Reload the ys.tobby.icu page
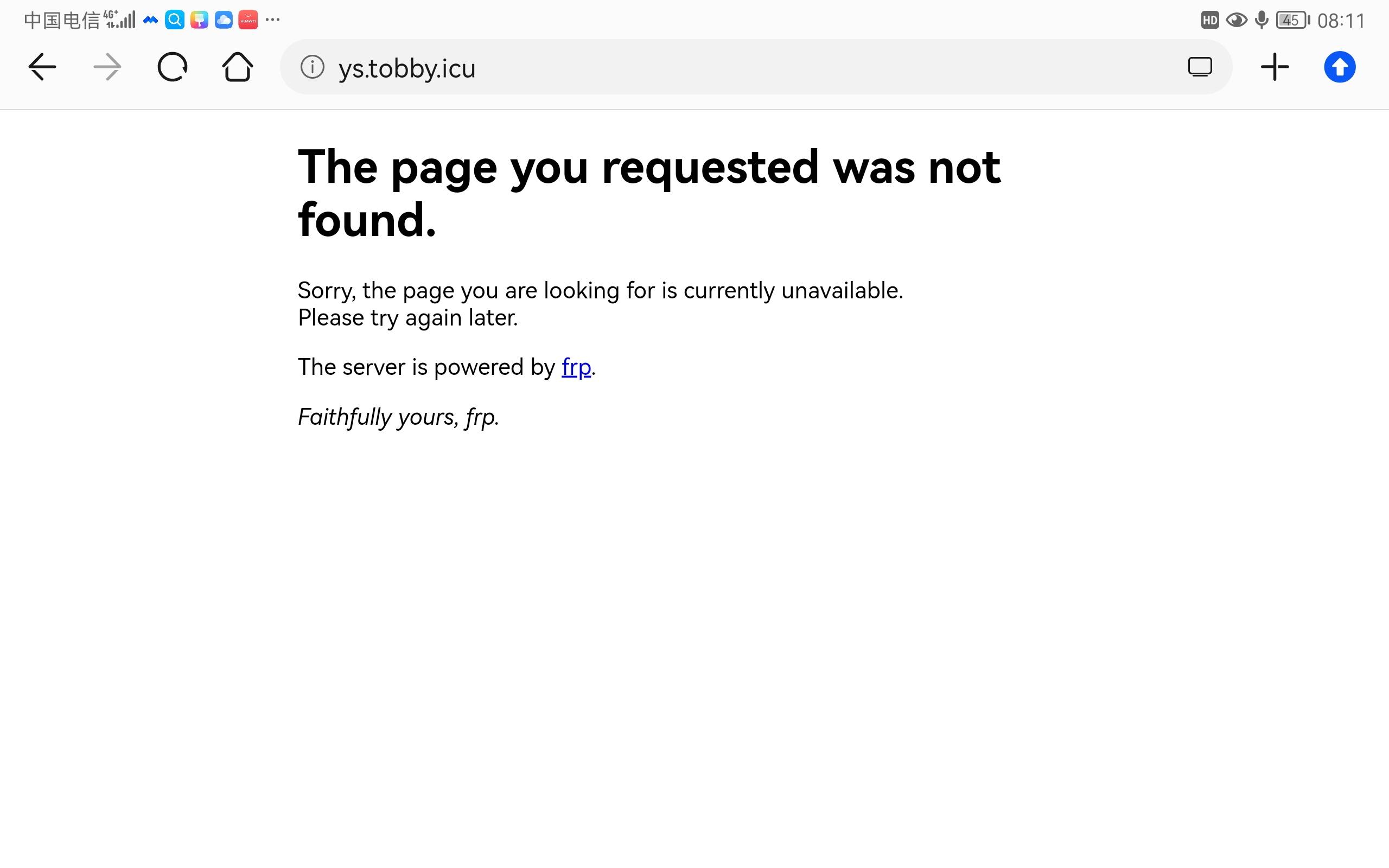 [172, 67]
